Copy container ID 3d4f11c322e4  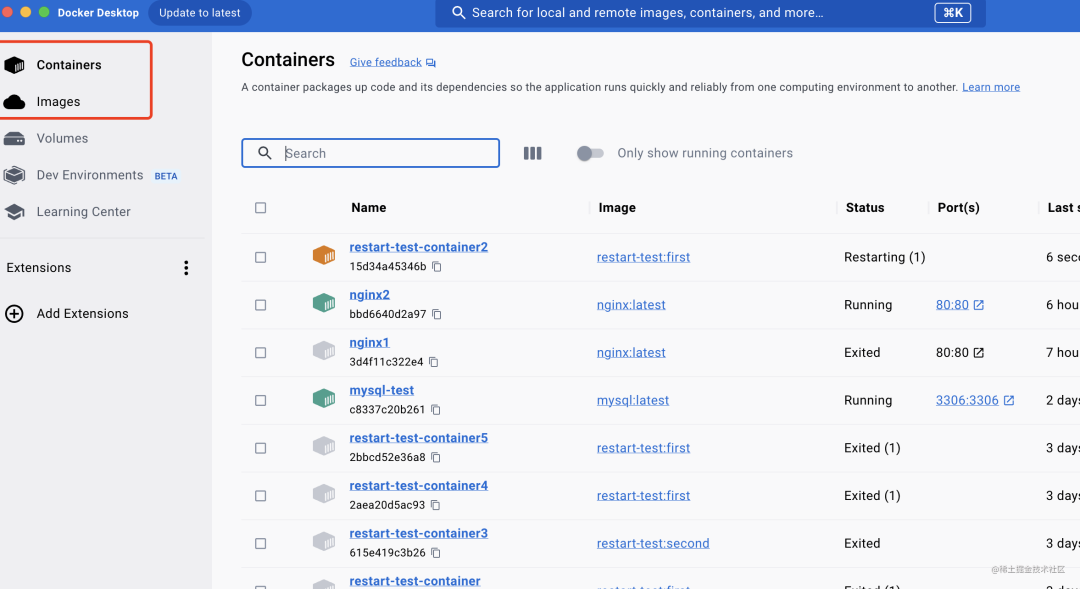point(433,362)
